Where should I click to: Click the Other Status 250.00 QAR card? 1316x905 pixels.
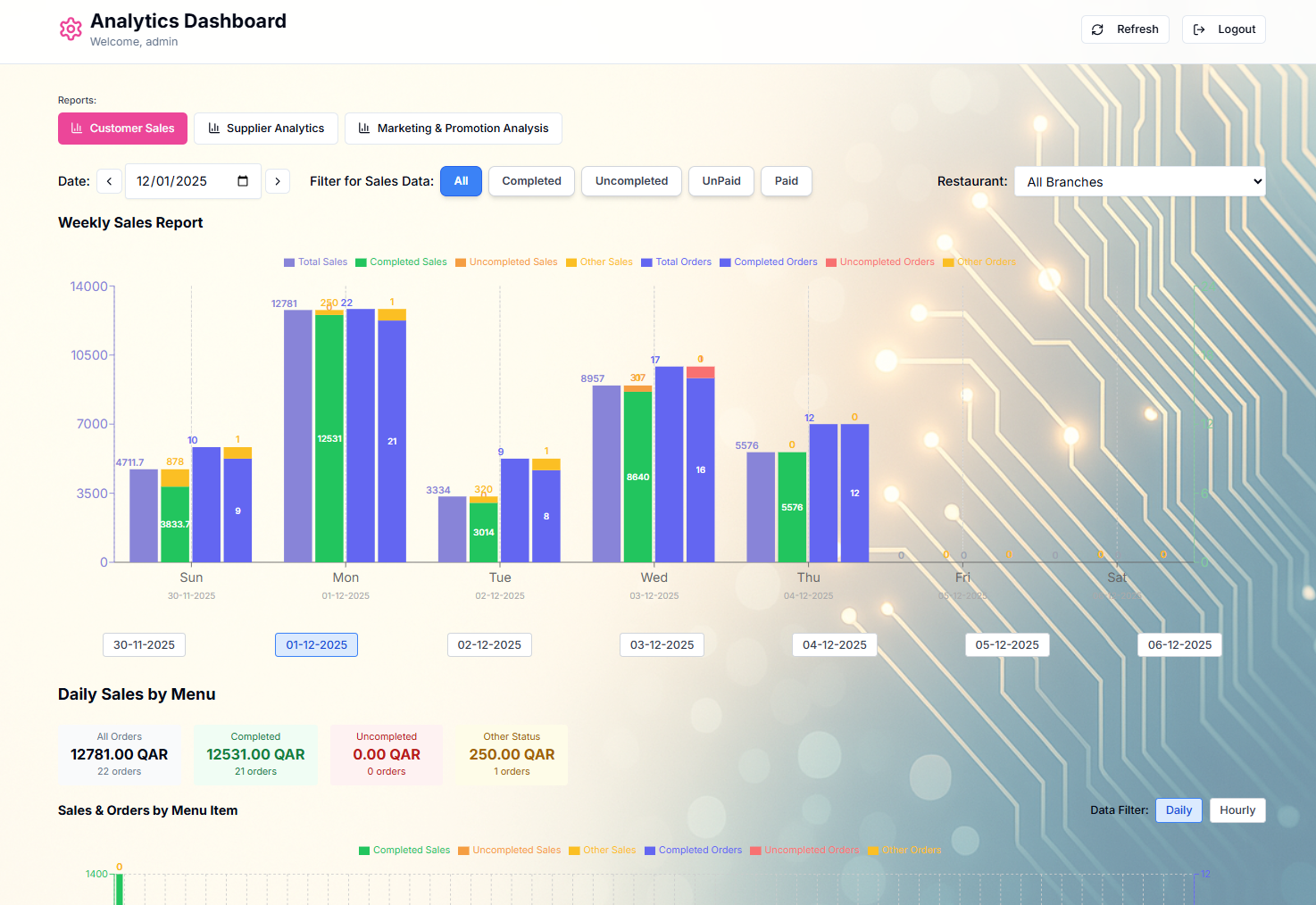[x=512, y=755]
